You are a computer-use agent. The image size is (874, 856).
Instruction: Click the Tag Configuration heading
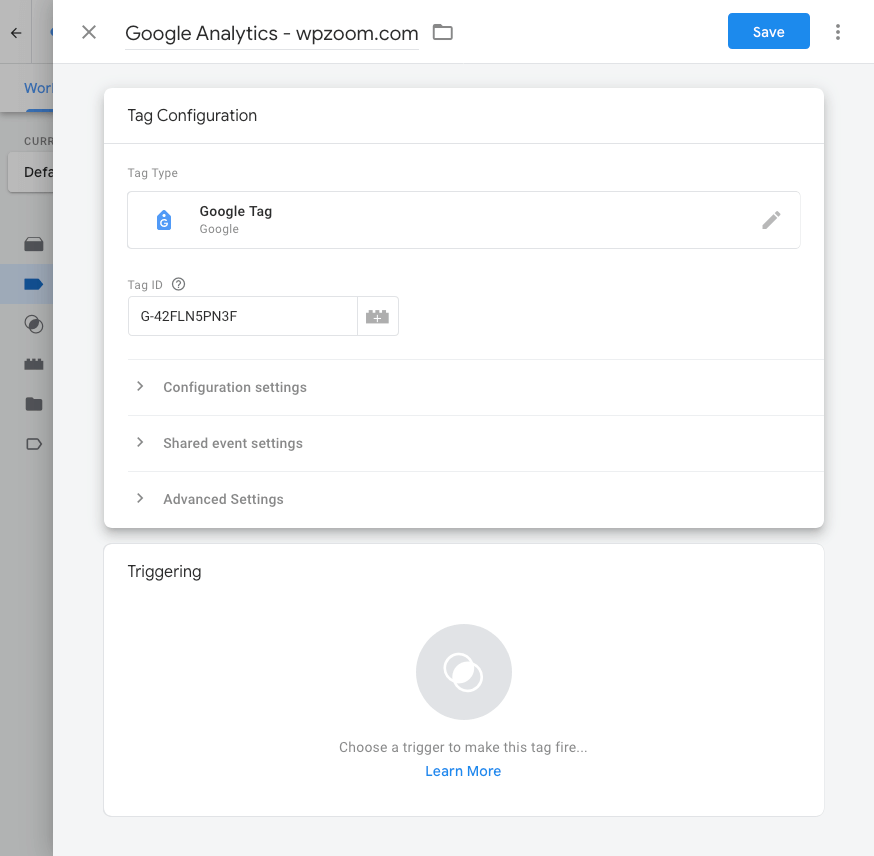click(192, 115)
